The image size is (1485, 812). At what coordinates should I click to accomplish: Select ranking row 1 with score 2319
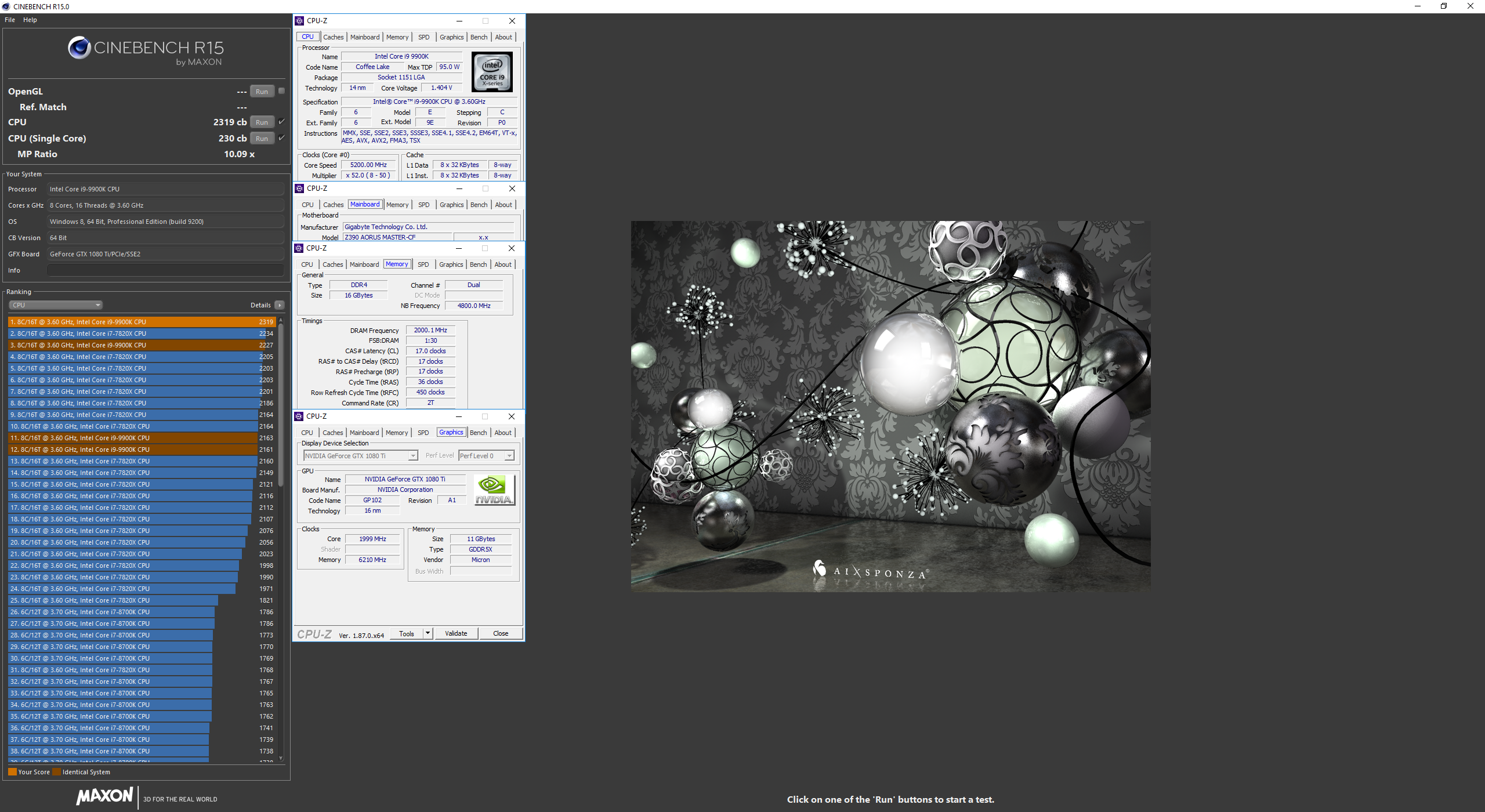coord(142,322)
